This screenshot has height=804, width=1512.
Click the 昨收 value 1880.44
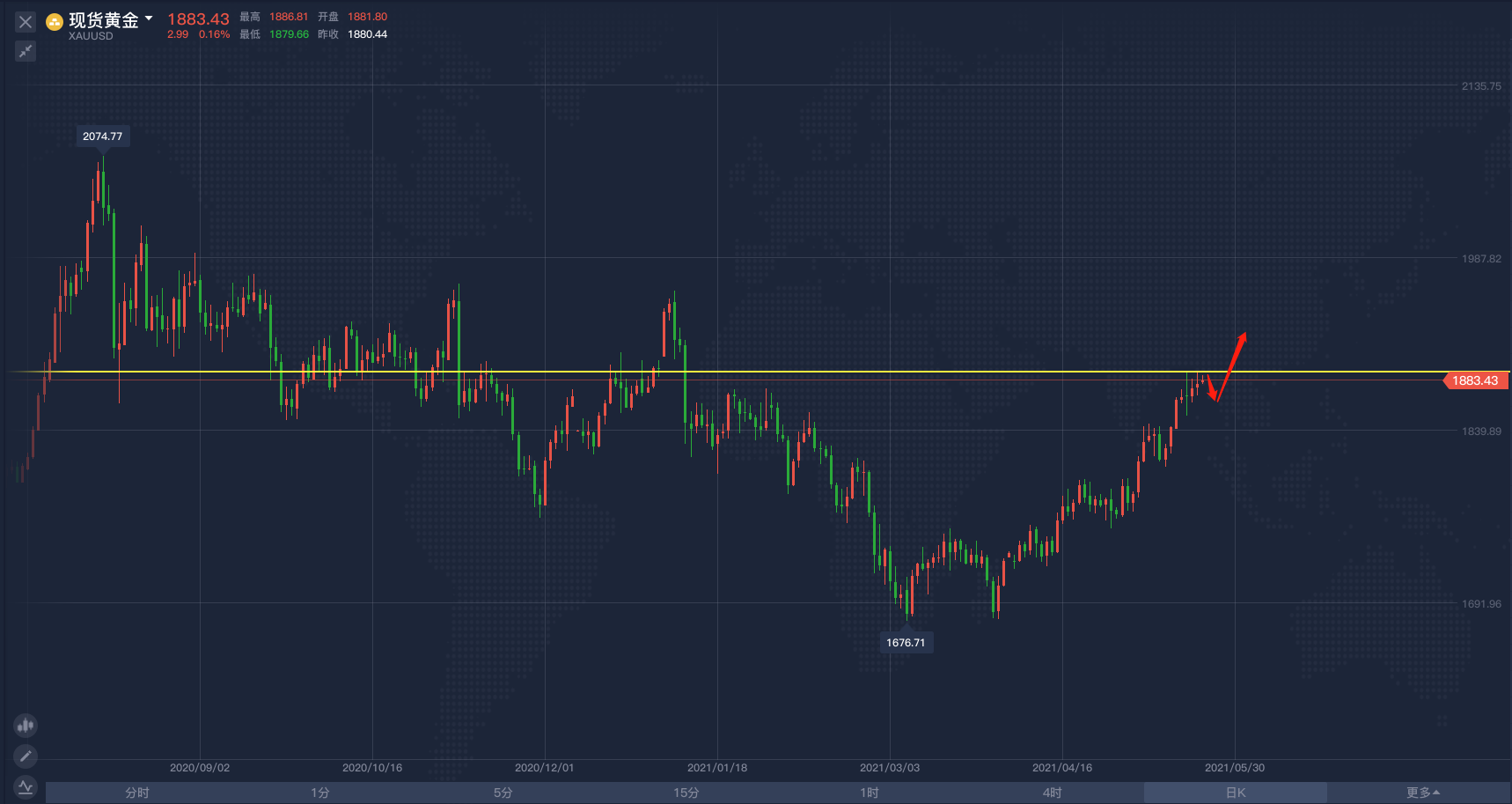367,34
